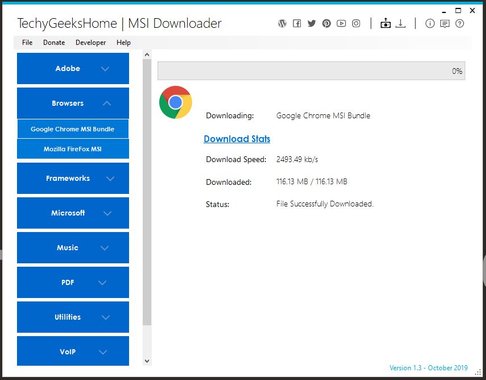Open the YouTube icon link
This screenshot has width=486, height=380.
click(x=341, y=23)
